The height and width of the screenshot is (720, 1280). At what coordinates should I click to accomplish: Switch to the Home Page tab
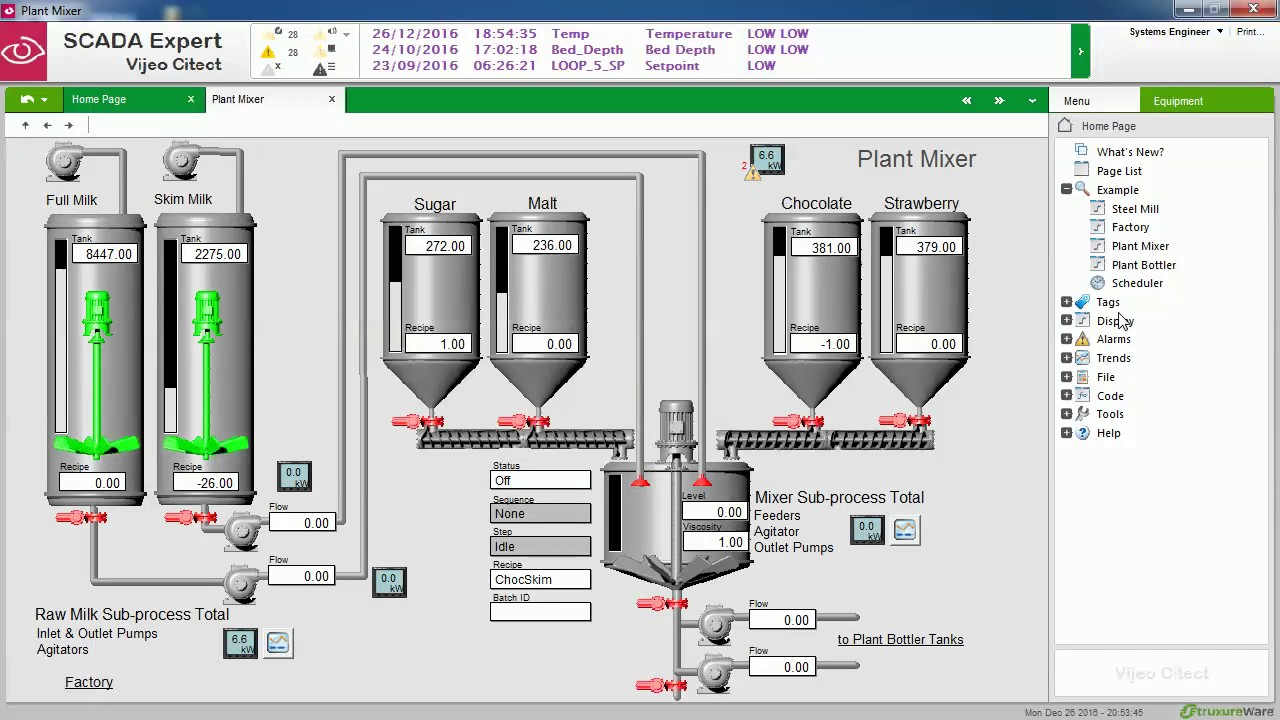tap(99, 100)
